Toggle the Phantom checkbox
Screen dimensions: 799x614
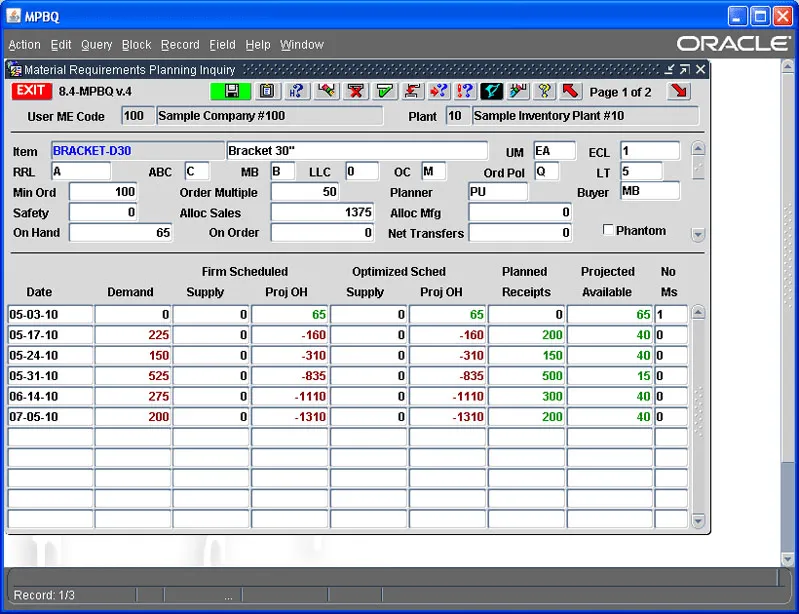click(x=607, y=230)
